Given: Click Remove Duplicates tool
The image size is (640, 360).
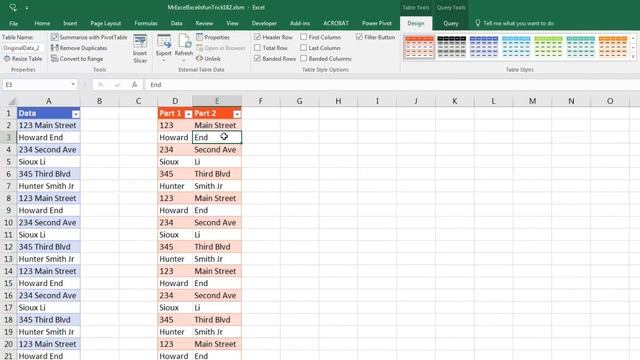Looking at the screenshot, I should (79, 48).
